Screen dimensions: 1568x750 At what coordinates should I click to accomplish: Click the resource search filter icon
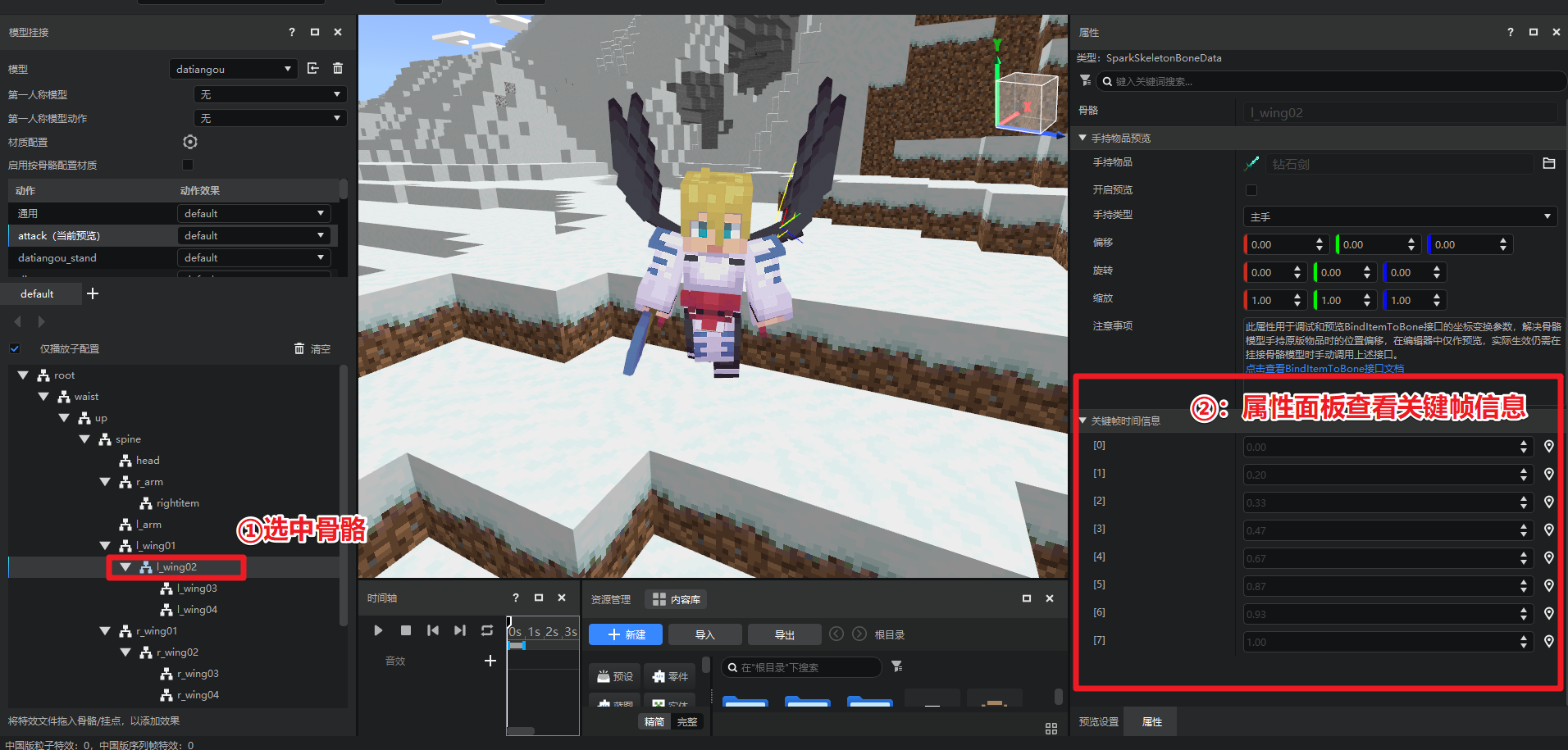point(897,666)
